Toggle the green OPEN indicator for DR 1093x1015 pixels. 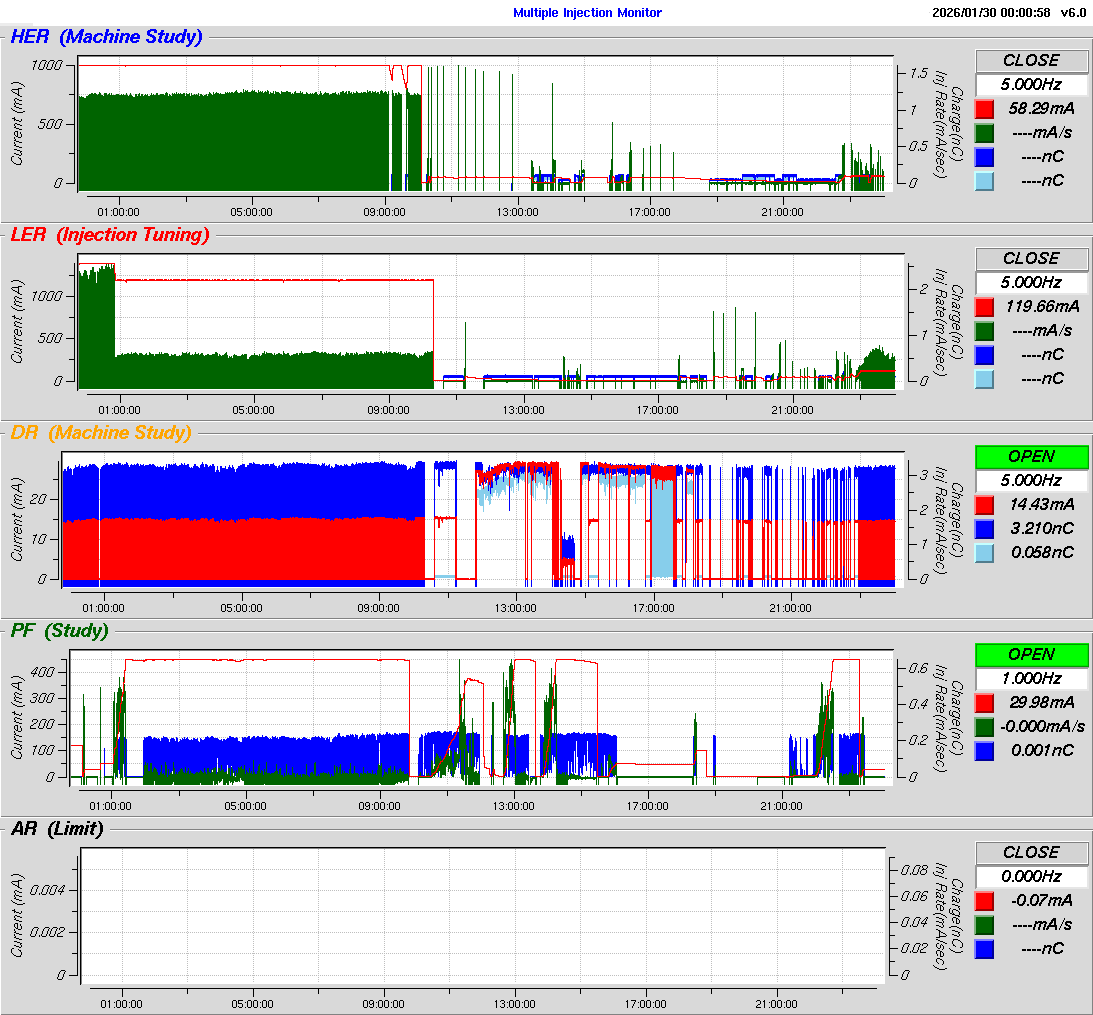1031,456
